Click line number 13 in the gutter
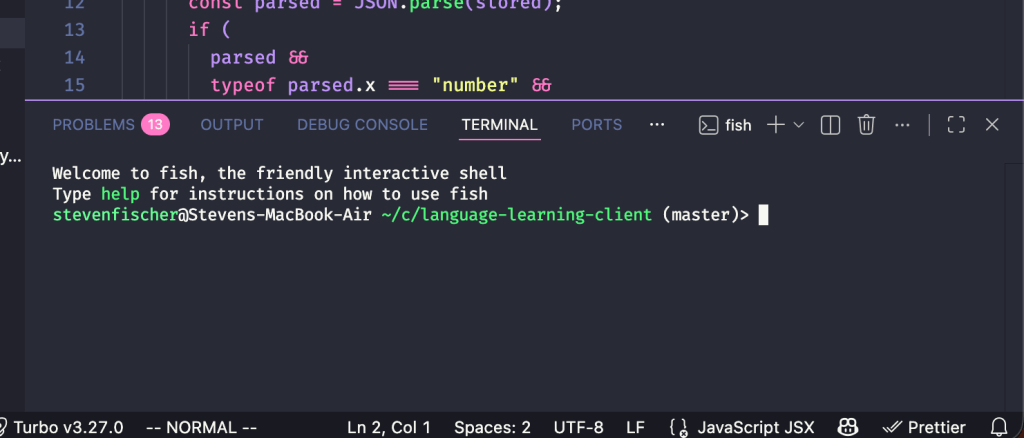 (74, 30)
